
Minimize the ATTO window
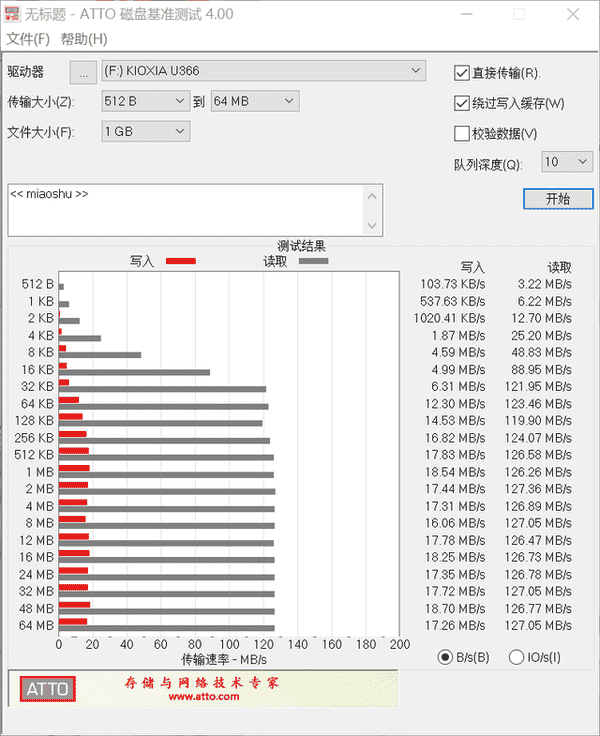tap(467, 14)
